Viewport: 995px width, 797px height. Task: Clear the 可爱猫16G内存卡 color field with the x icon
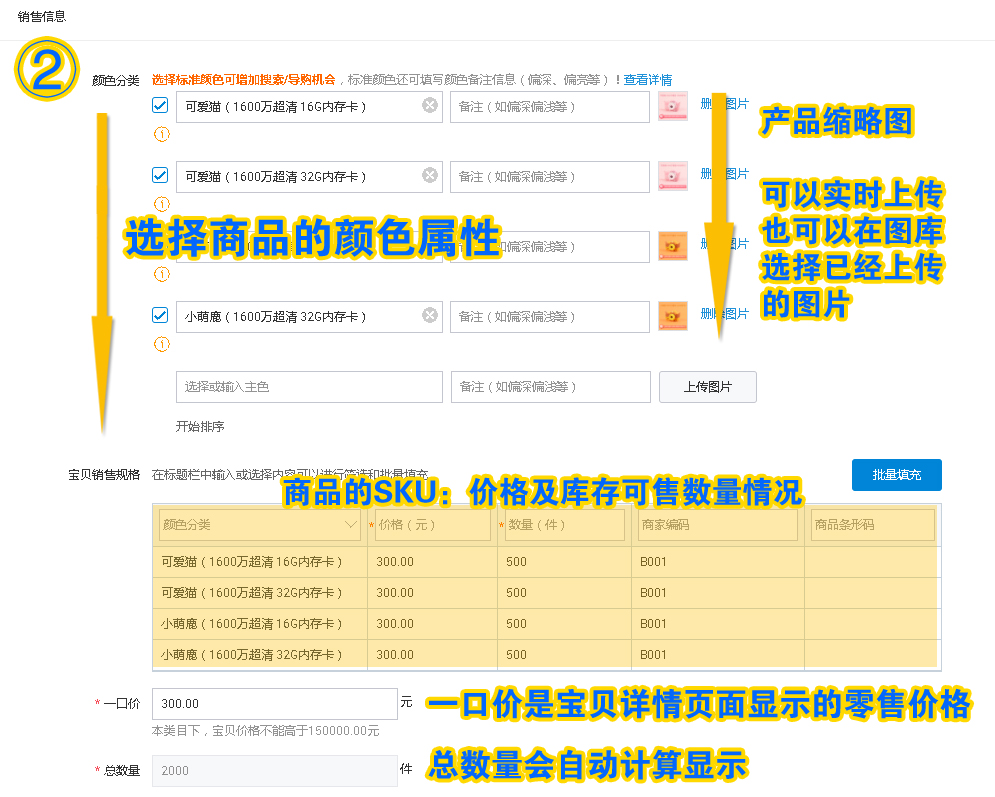tap(429, 106)
